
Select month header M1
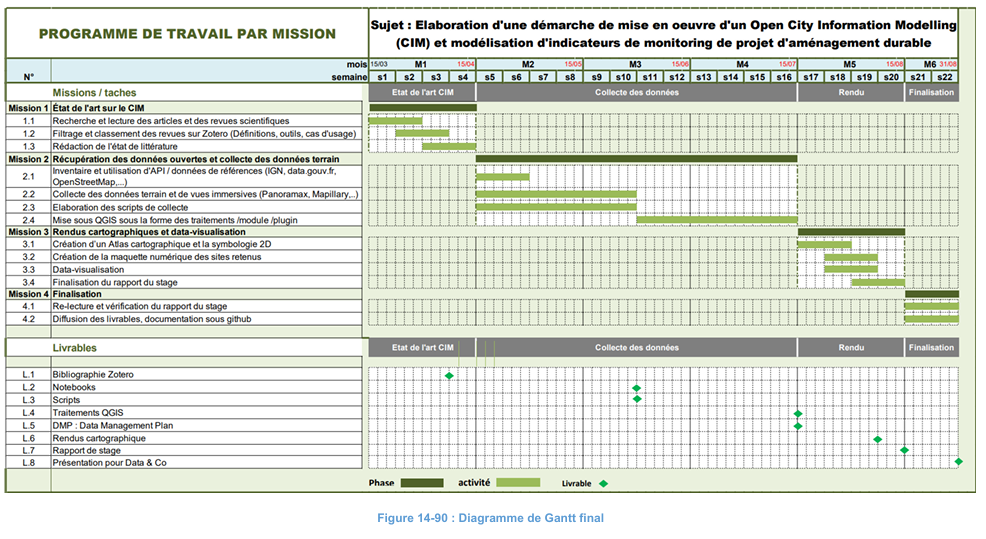(421, 64)
